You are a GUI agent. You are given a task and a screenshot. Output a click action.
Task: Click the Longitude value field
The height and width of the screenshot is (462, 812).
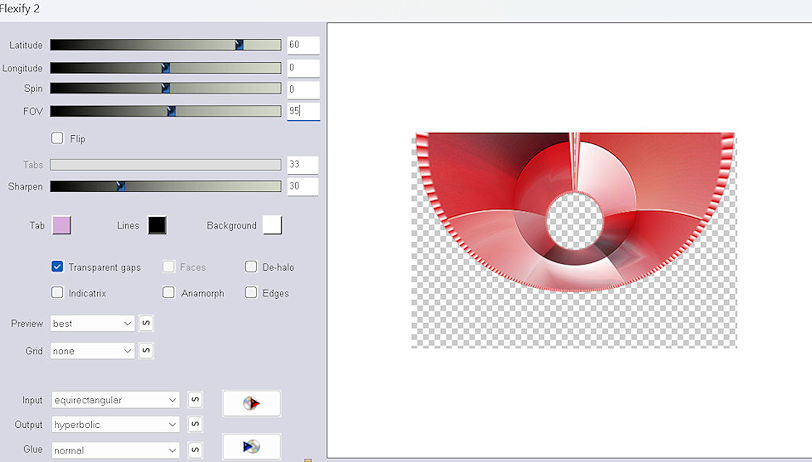coord(303,68)
